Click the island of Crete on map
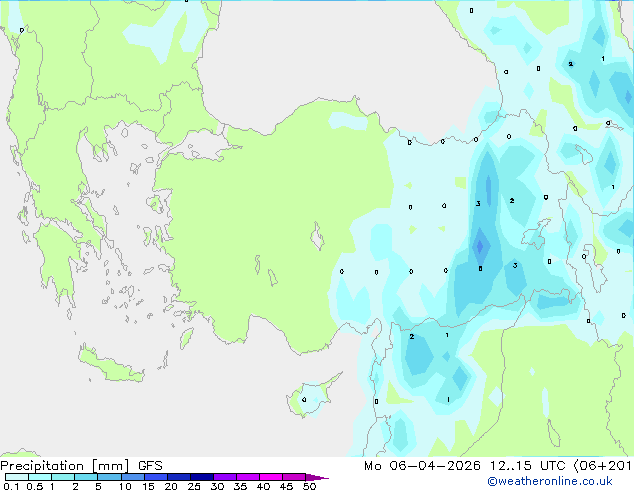The height and width of the screenshot is (490, 634). [110, 365]
